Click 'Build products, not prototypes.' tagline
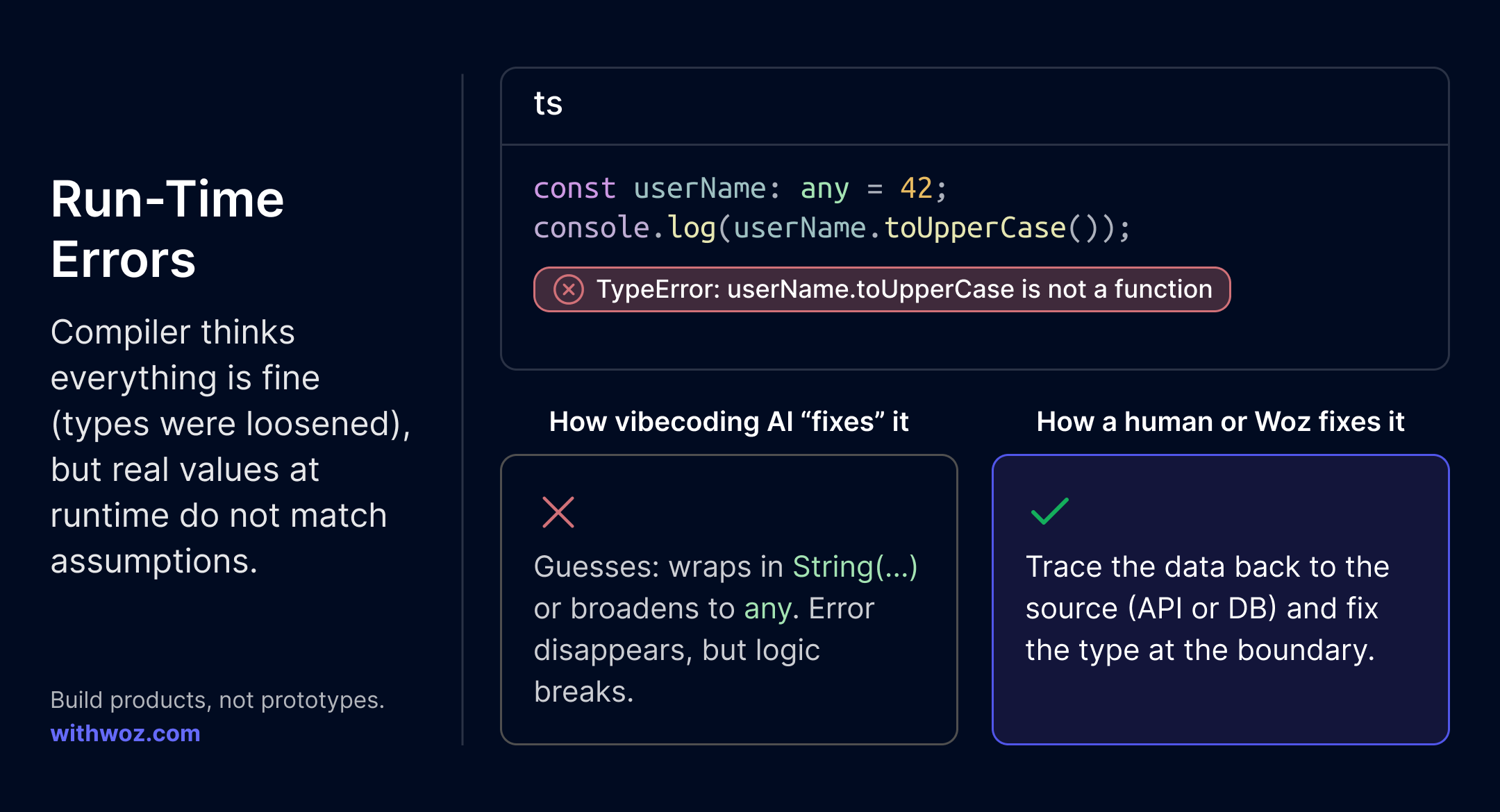Screen dimensions: 1500x812 (x=217, y=700)
